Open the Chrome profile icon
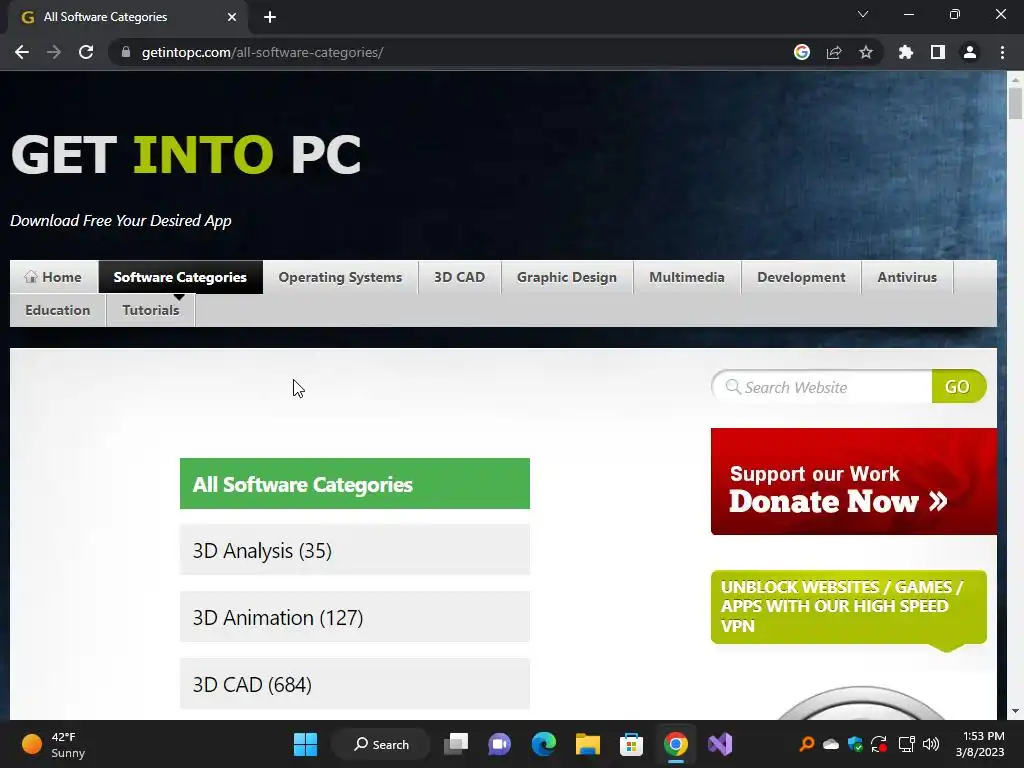1024x768 pixels. (x=970, y=52)
